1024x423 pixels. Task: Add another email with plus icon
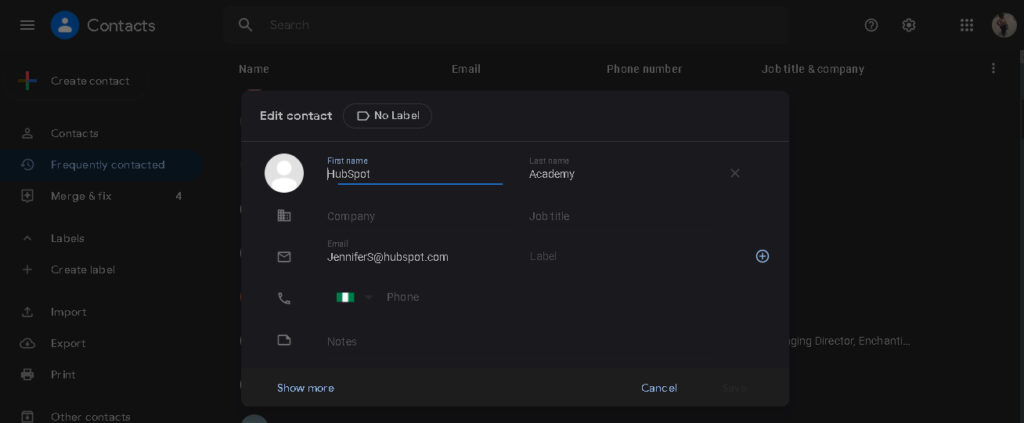[762, 257]
